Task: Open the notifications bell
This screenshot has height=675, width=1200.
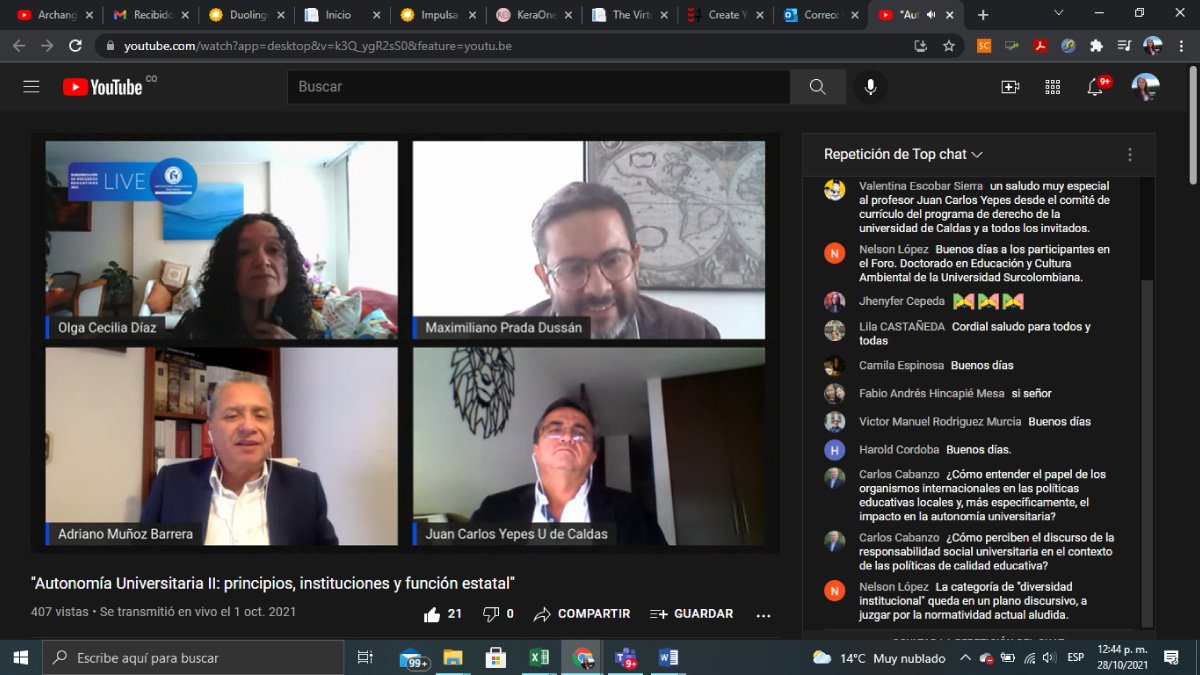Action: (1095, 87)
